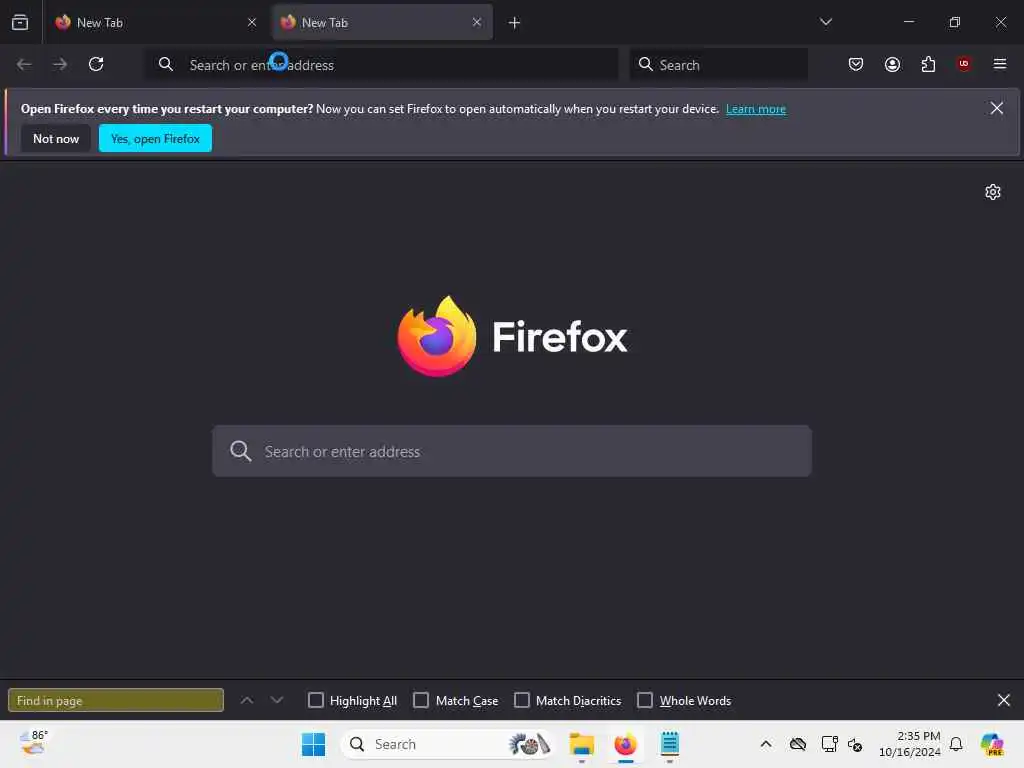Open the uBlock Origin extension icon

tap(964, 64)
